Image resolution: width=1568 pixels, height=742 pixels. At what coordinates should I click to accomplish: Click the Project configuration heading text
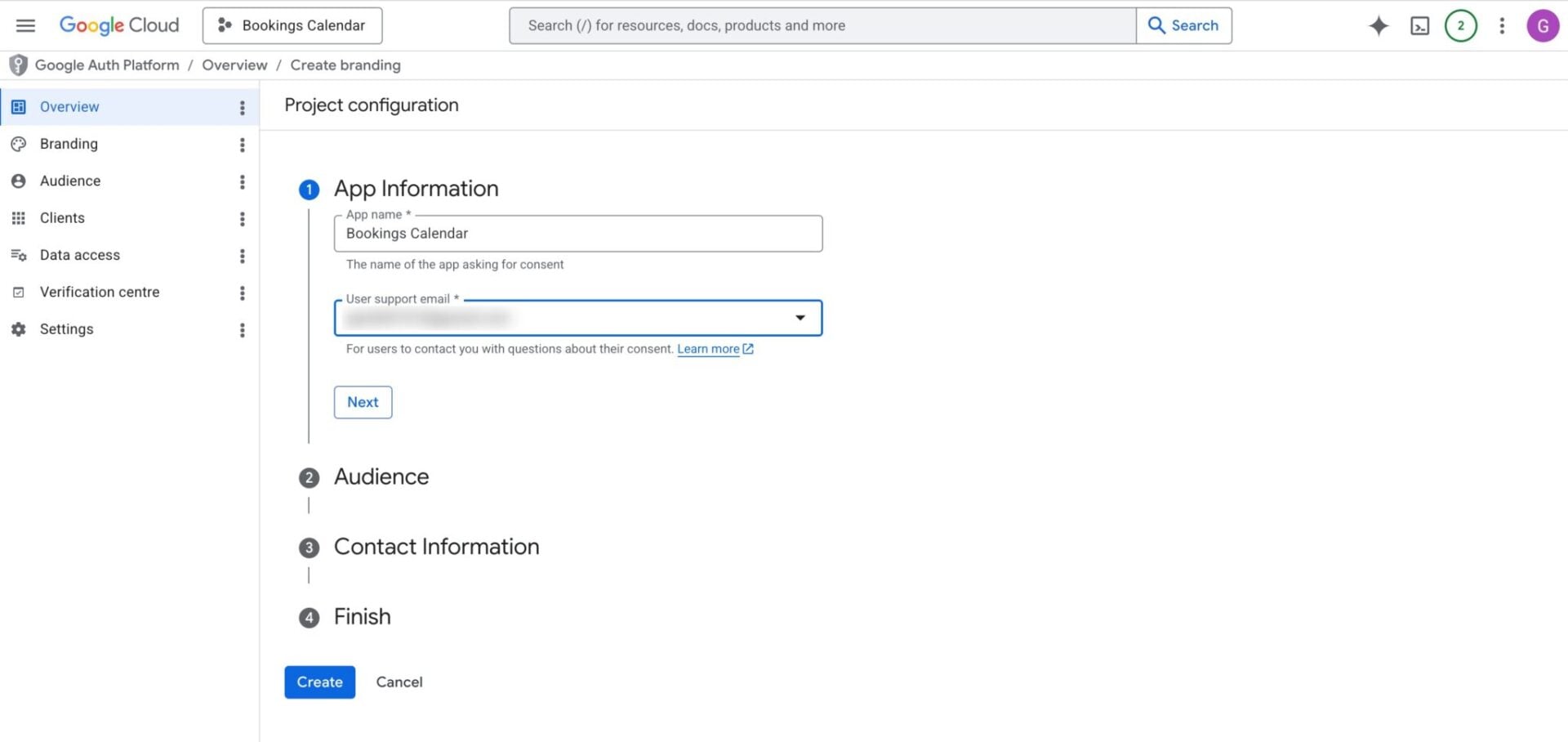point(372,105)
